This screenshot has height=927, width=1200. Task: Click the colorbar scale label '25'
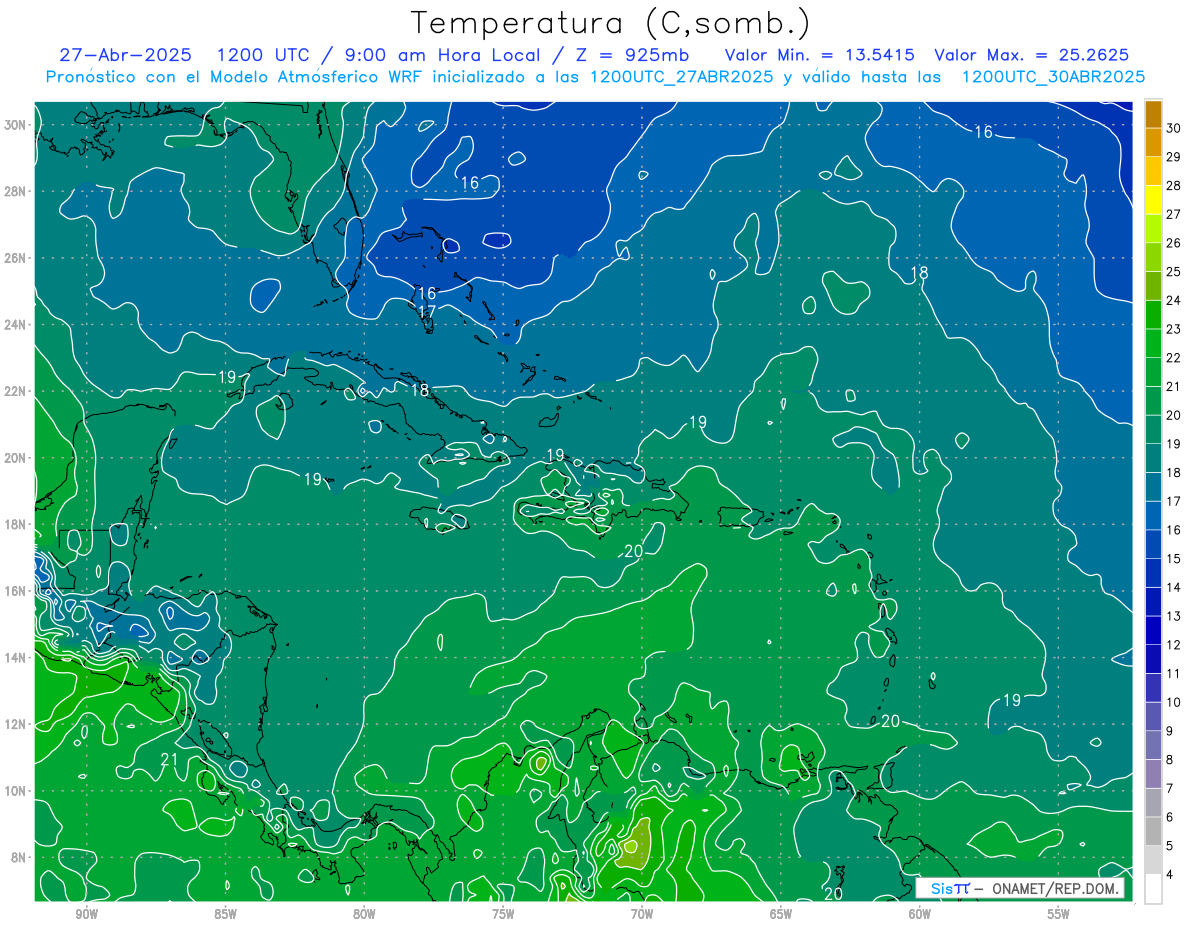(1174, 272)
